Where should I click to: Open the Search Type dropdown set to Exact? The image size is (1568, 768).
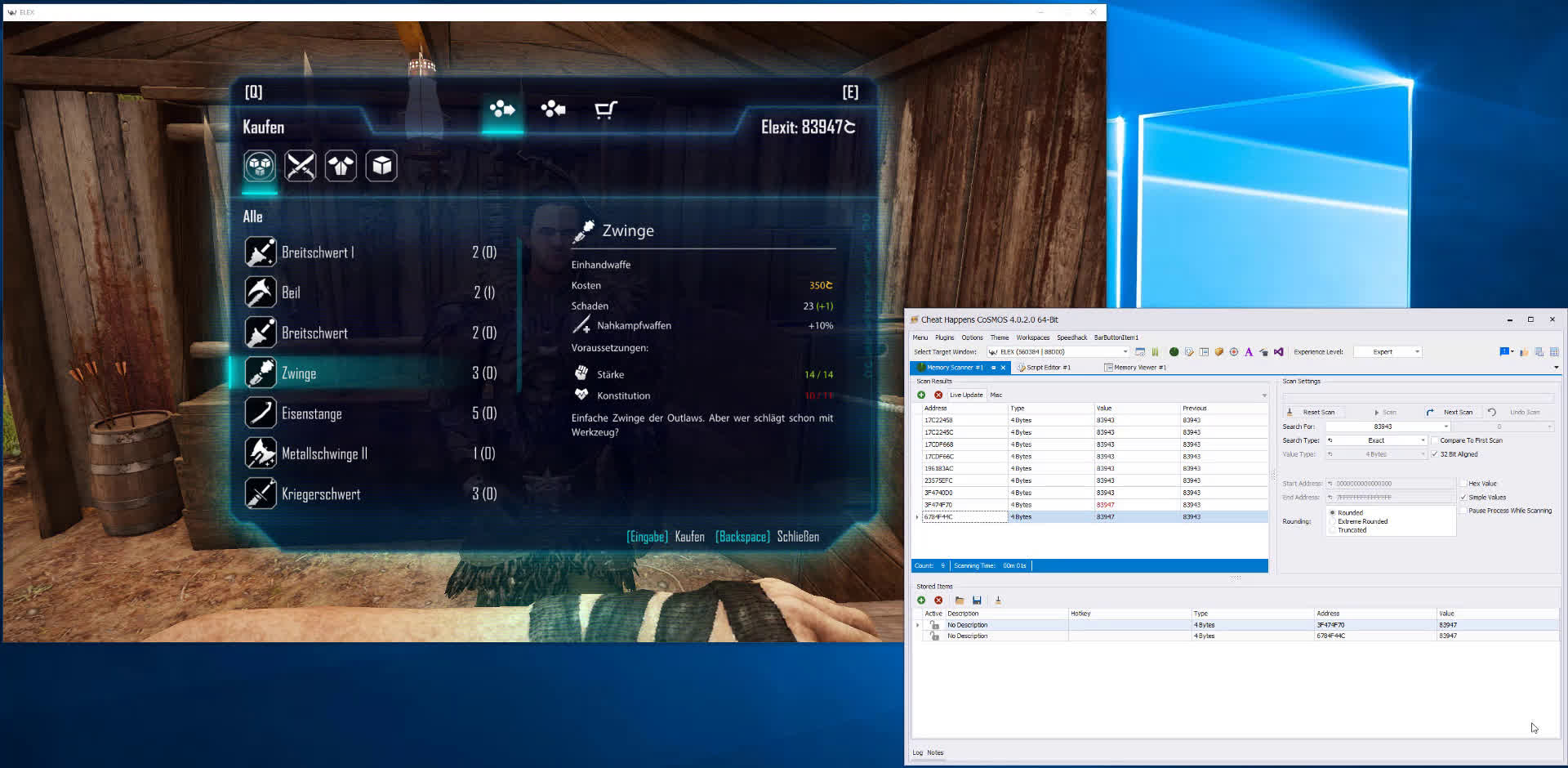coord(1376,440)
